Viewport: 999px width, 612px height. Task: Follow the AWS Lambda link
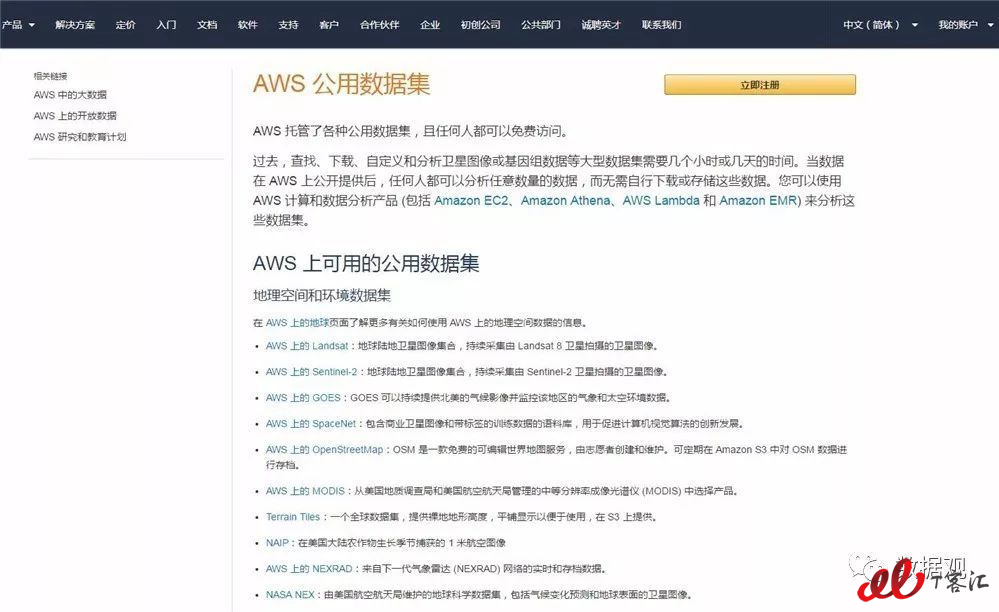(x=661, y=201)
